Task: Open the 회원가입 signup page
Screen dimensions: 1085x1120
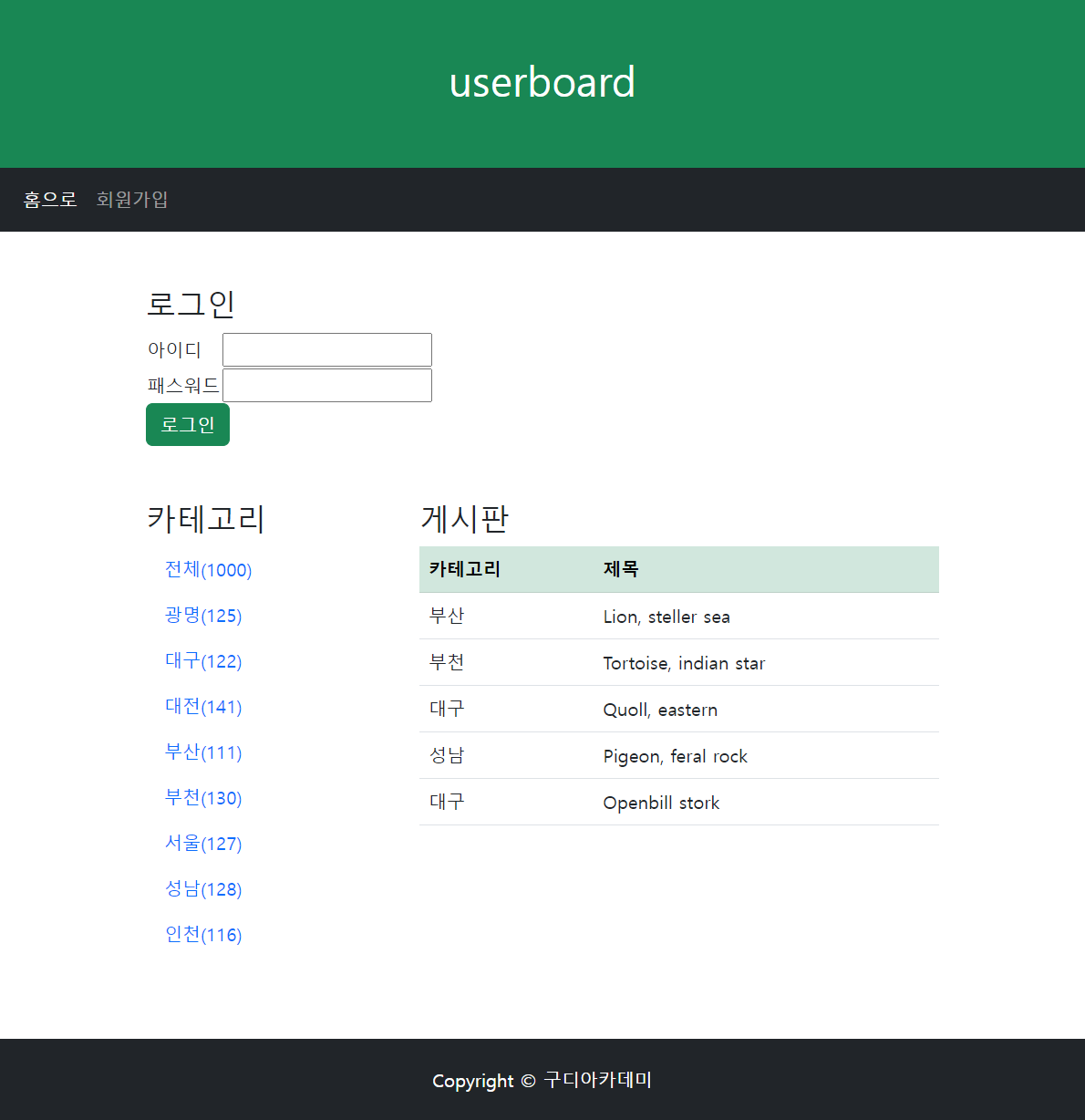Action: click(x=132, y=199)
